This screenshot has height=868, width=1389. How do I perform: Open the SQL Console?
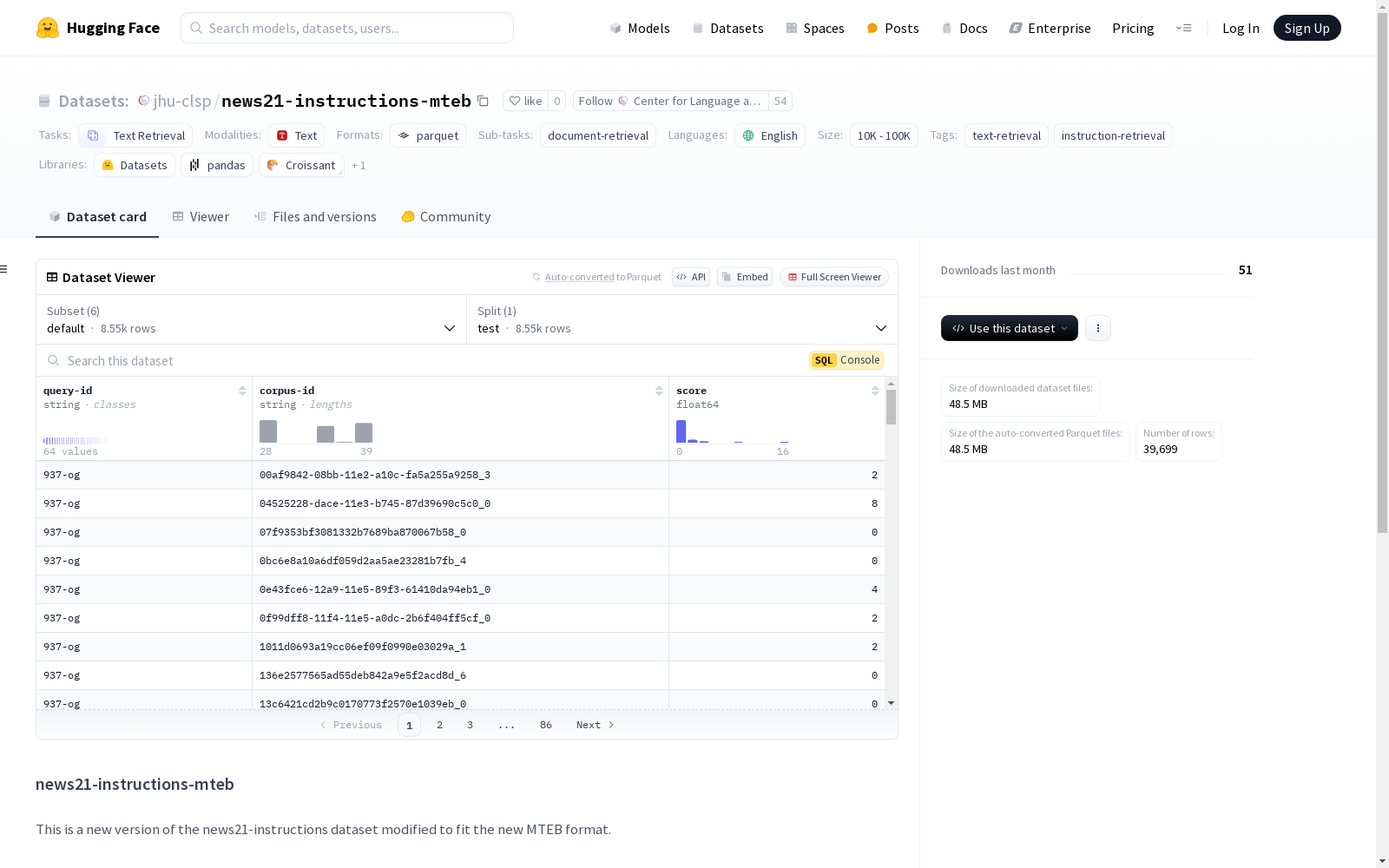click(846, 360)
